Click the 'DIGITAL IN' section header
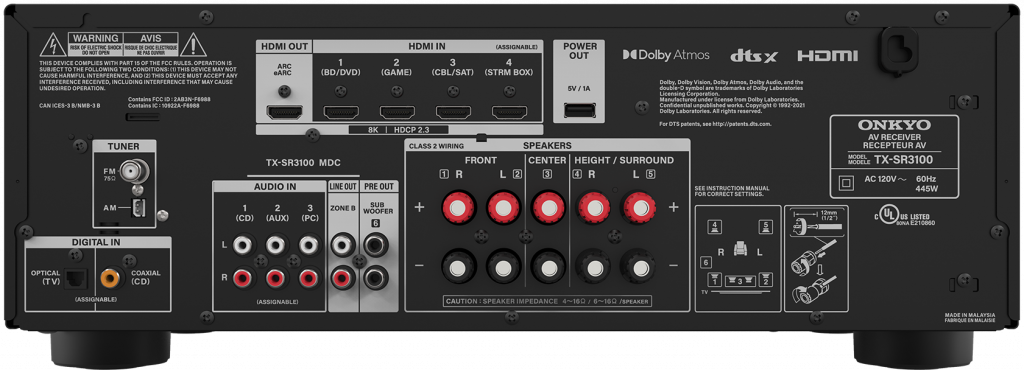Image resolution: width=1024 pixels, height=370 pixels. point(97,242)
